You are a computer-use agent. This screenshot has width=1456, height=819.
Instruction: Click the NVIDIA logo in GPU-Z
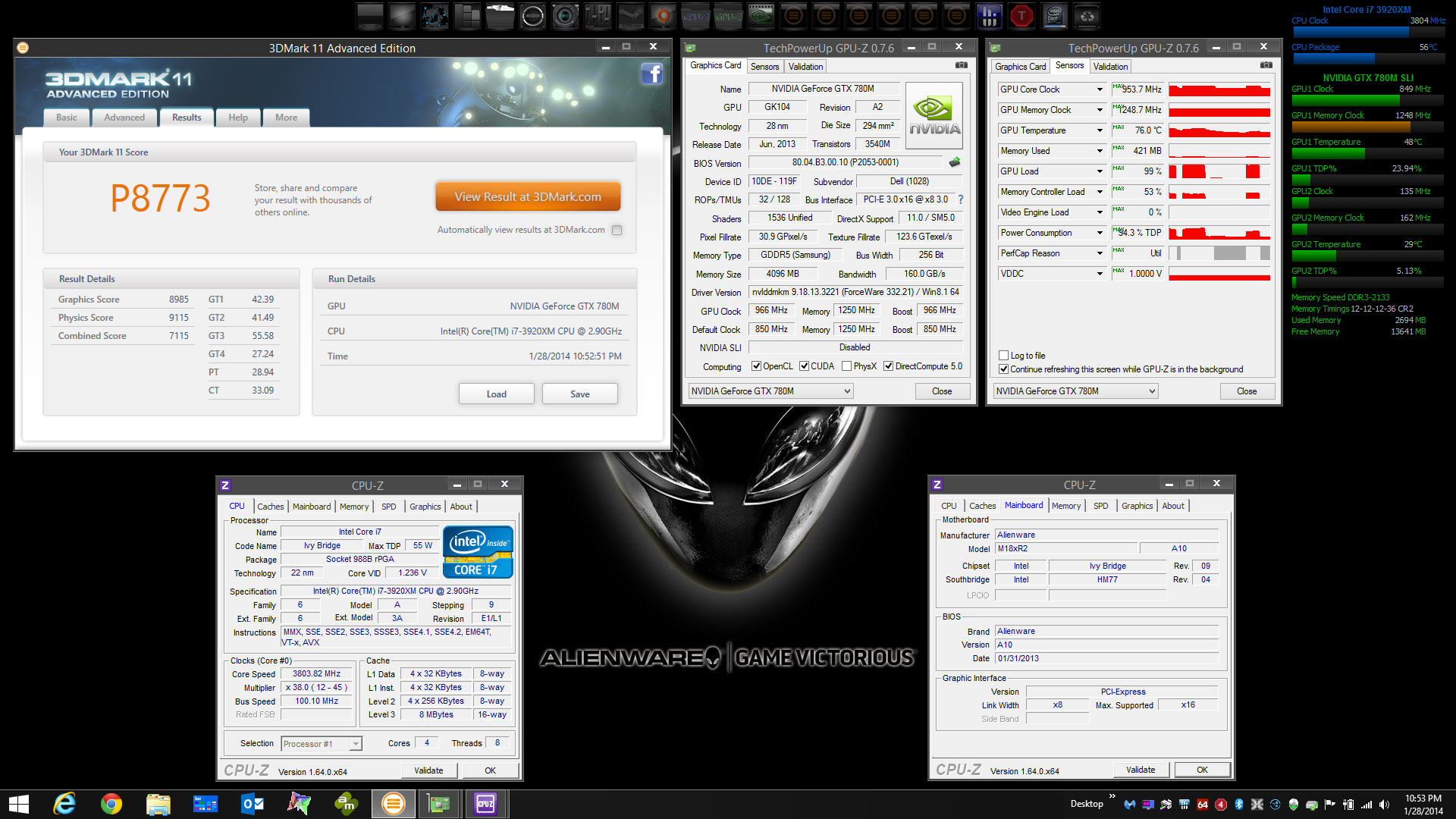(x=934, y=115)
